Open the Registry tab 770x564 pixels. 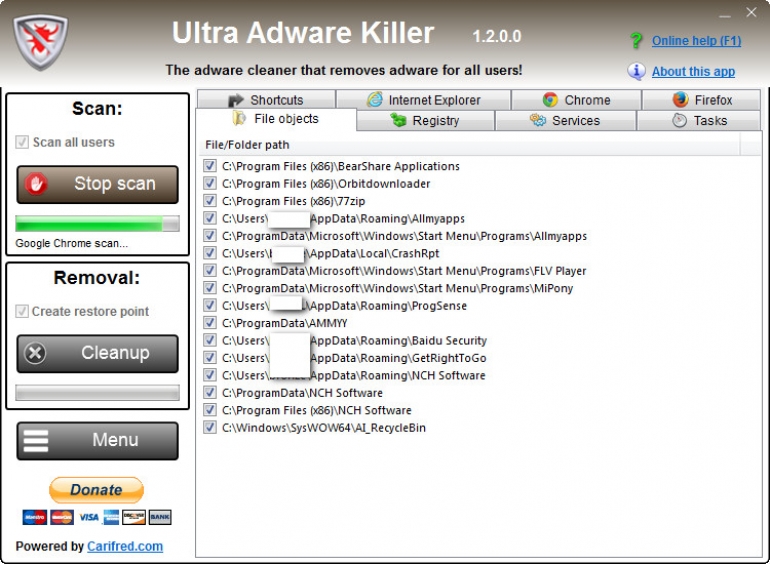point(425,120)
